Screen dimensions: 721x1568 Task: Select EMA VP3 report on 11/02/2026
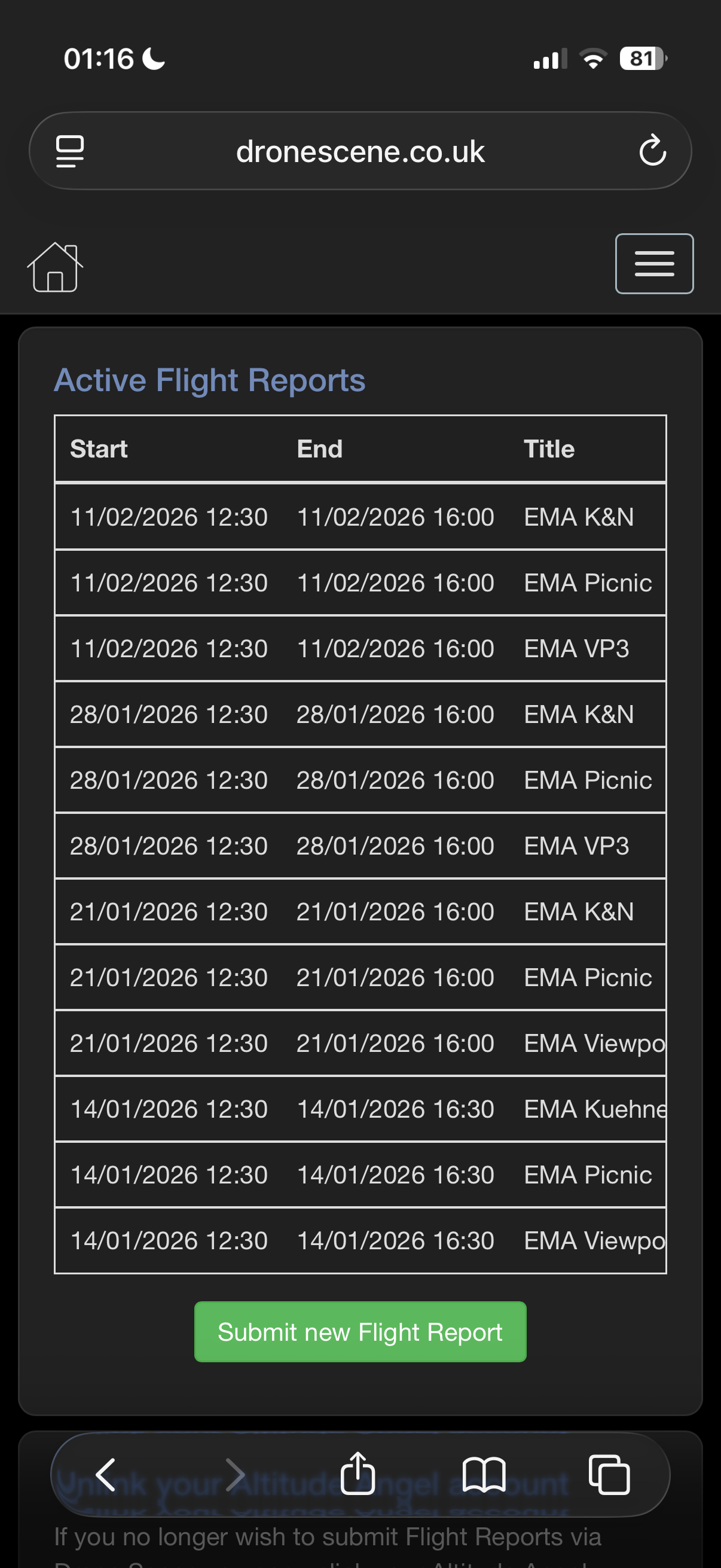576,649
